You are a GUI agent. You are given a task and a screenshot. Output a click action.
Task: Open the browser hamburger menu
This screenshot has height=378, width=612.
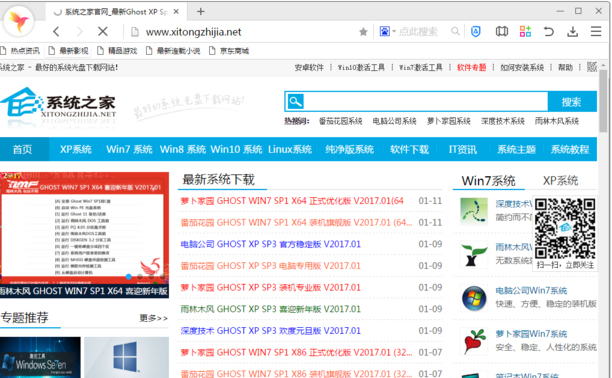click(x=596, y=31)
